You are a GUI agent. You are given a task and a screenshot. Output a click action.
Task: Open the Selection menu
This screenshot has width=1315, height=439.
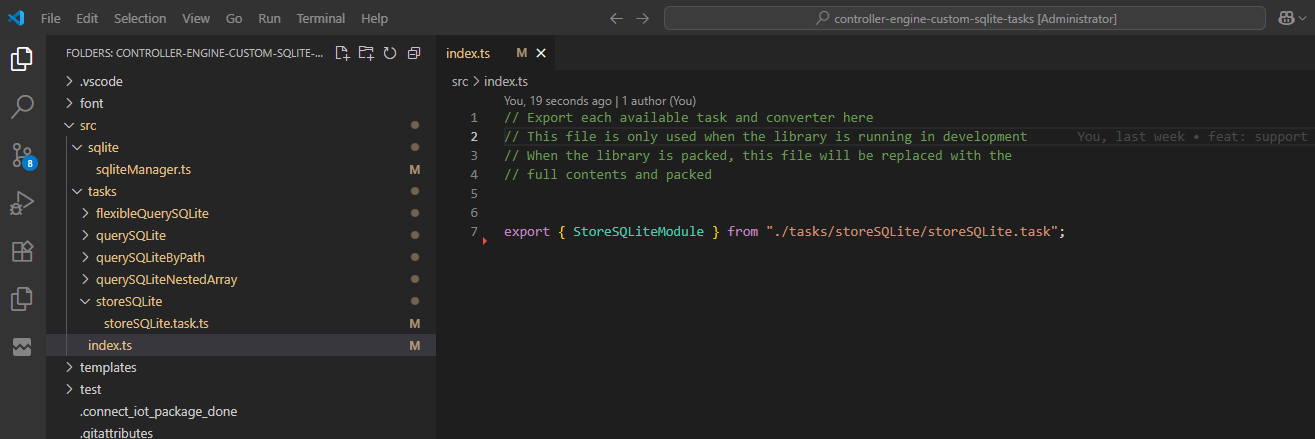pos(140,18)
